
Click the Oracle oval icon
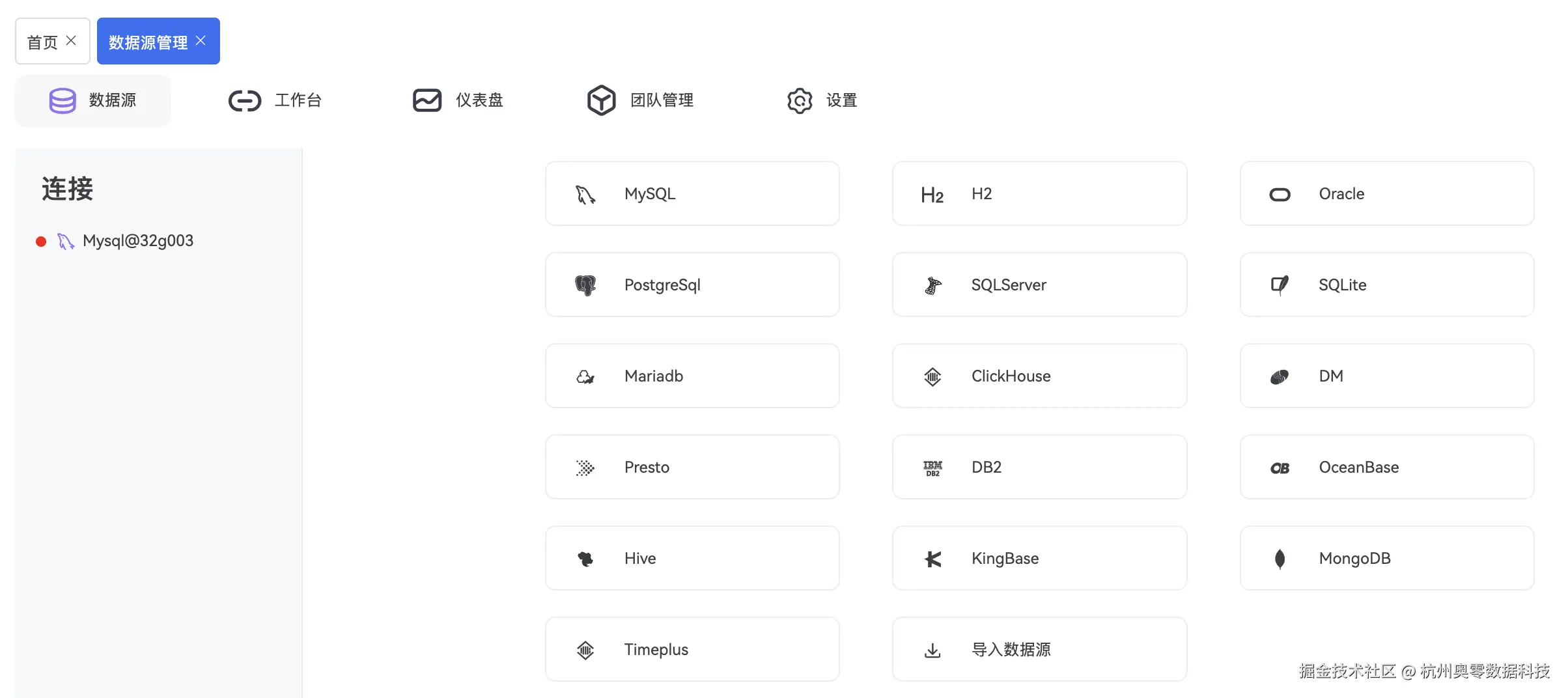(x=1280, y=194)
